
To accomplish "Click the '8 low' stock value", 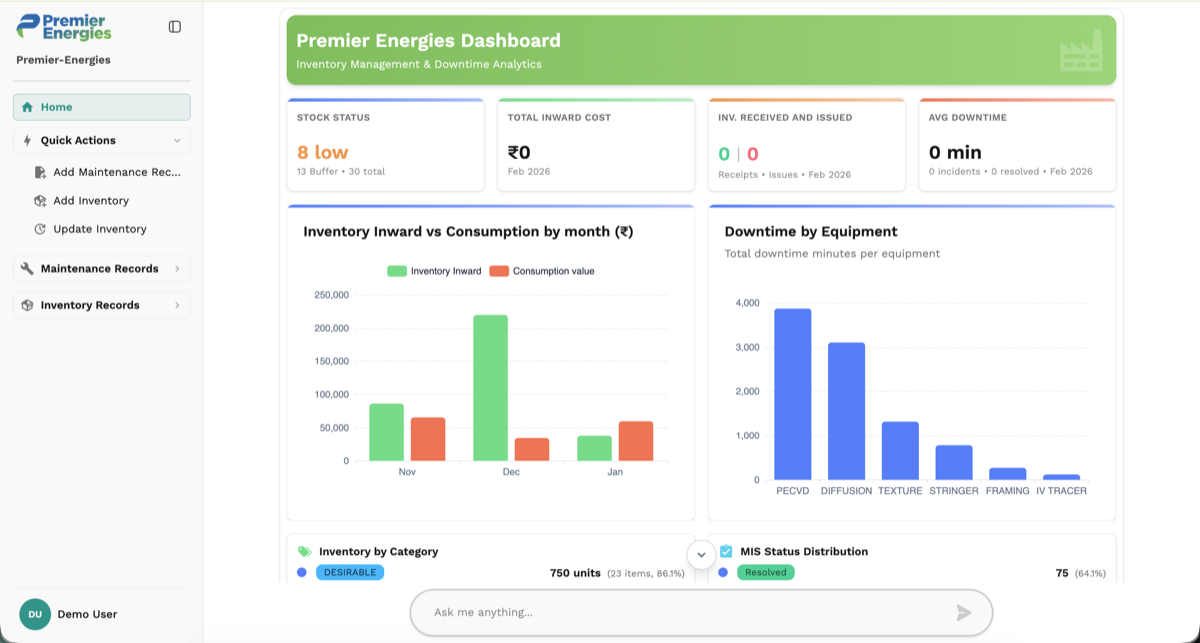I will tap(323, 152).
